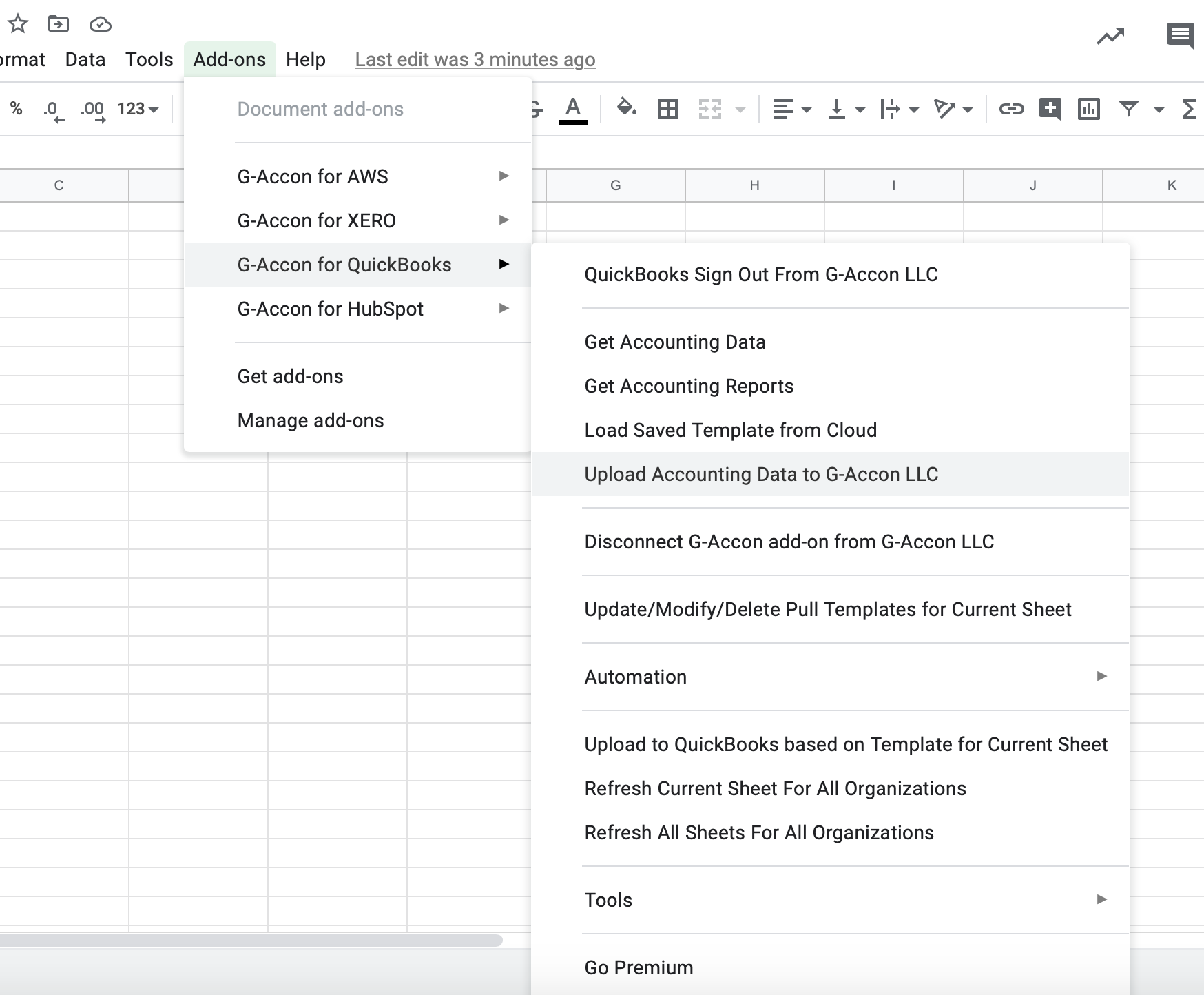Click the text color A icon

tap(573, 110)
